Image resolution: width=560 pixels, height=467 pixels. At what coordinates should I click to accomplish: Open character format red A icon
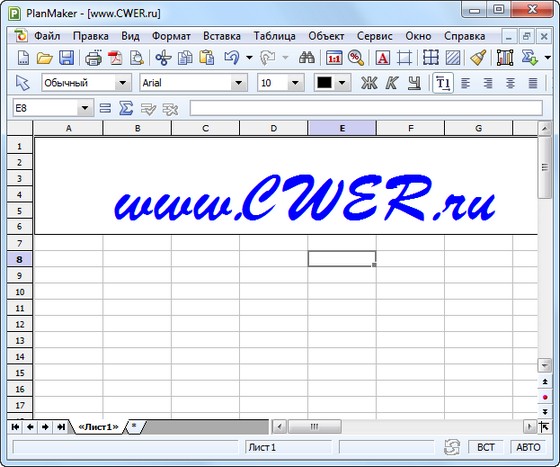(x=382, y=58)
